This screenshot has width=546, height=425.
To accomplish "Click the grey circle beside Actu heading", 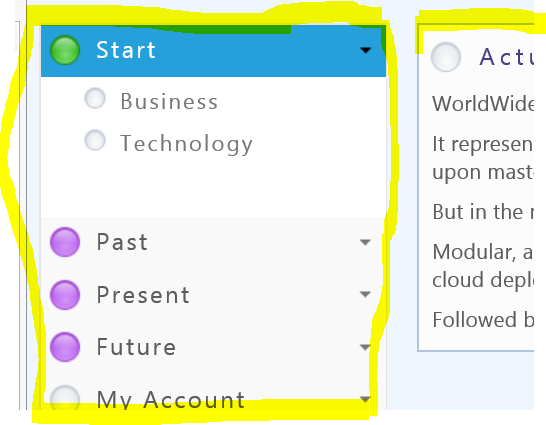I will coord(446,57).
